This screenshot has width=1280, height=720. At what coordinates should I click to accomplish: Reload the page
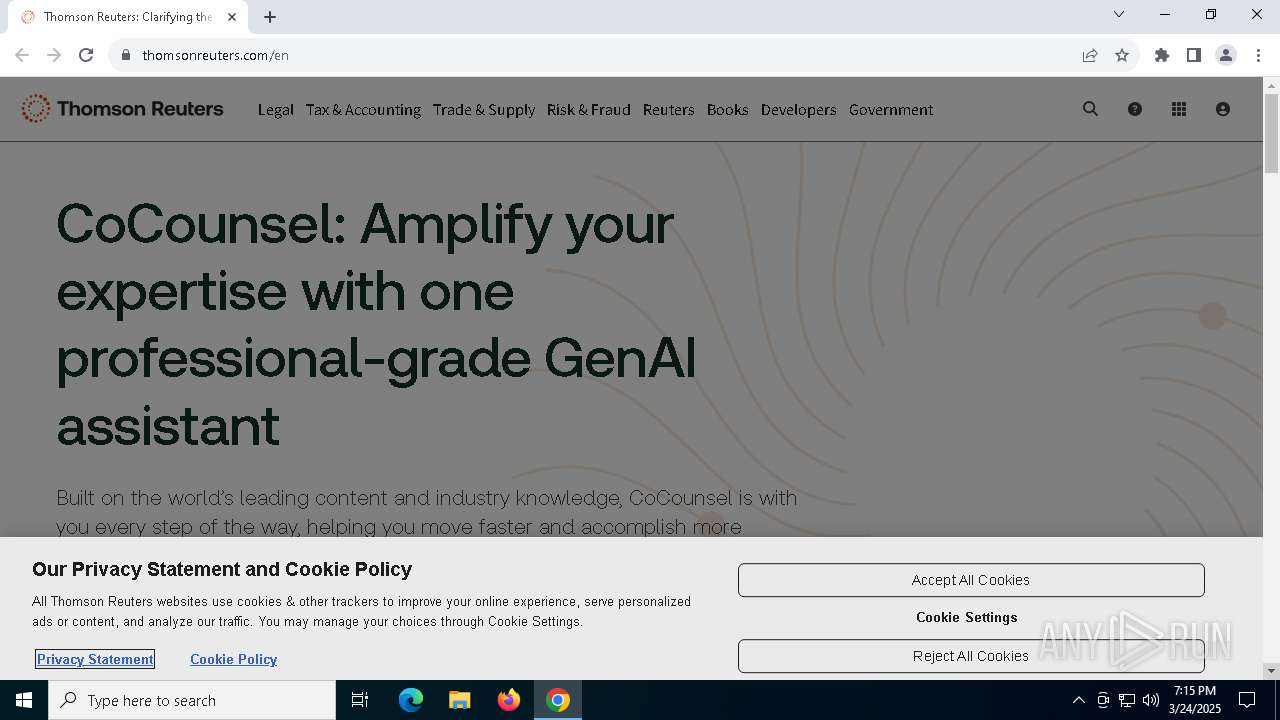86,55
